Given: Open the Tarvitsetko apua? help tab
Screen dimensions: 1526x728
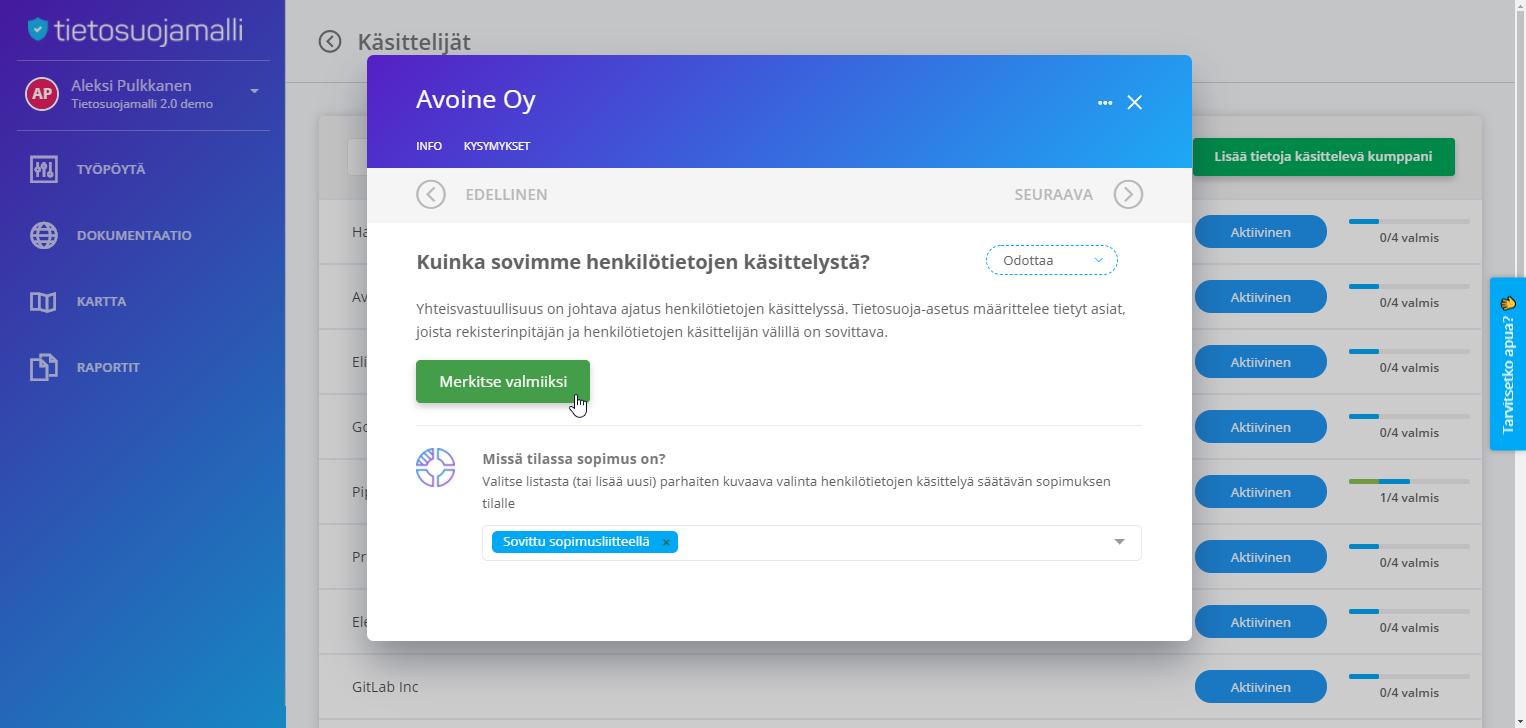Looking at the screenshot, I should tap(1508, 364).
